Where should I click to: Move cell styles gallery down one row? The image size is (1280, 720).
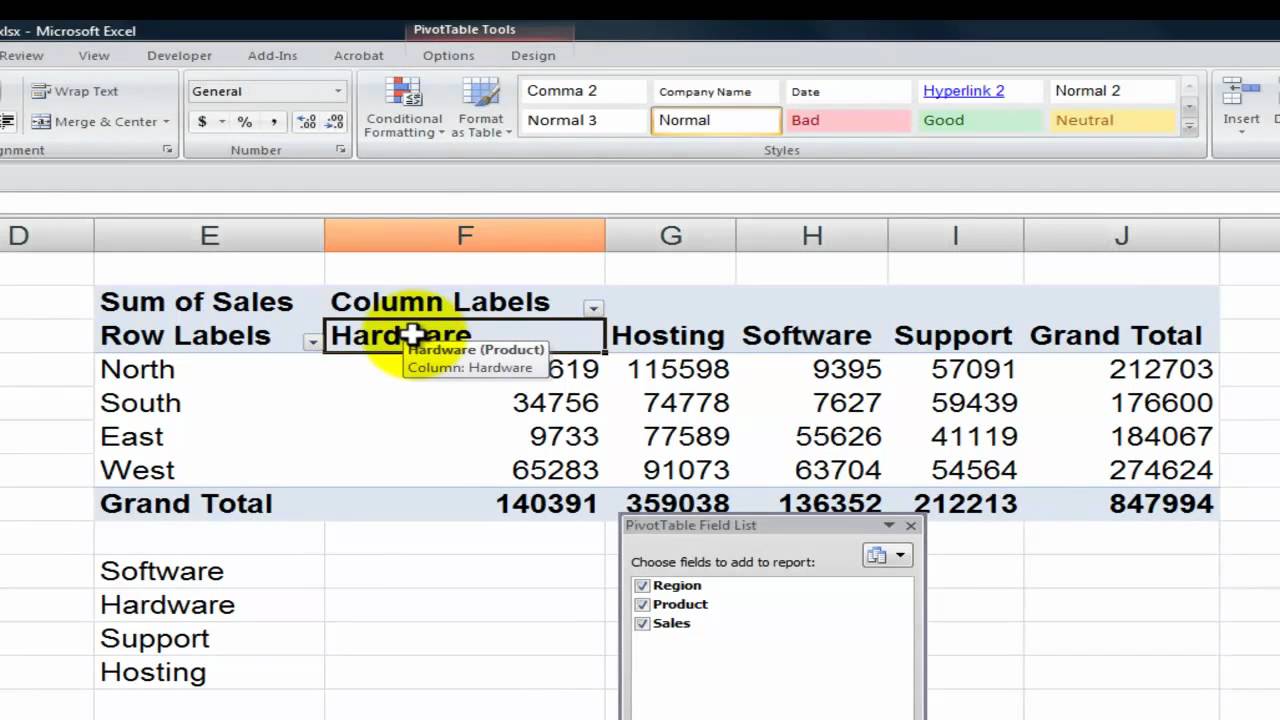coord(1189,106)
